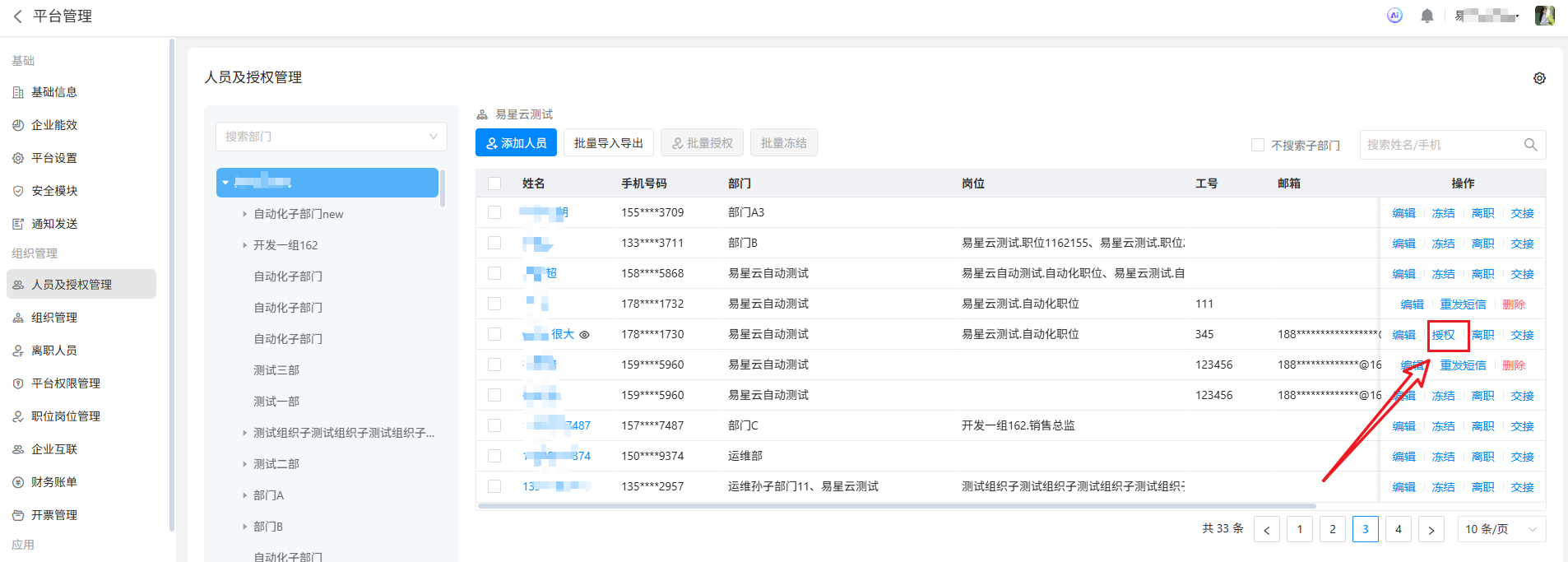Check the row with phone 150****9374
1568x562 pixels.
coord(494,456)
